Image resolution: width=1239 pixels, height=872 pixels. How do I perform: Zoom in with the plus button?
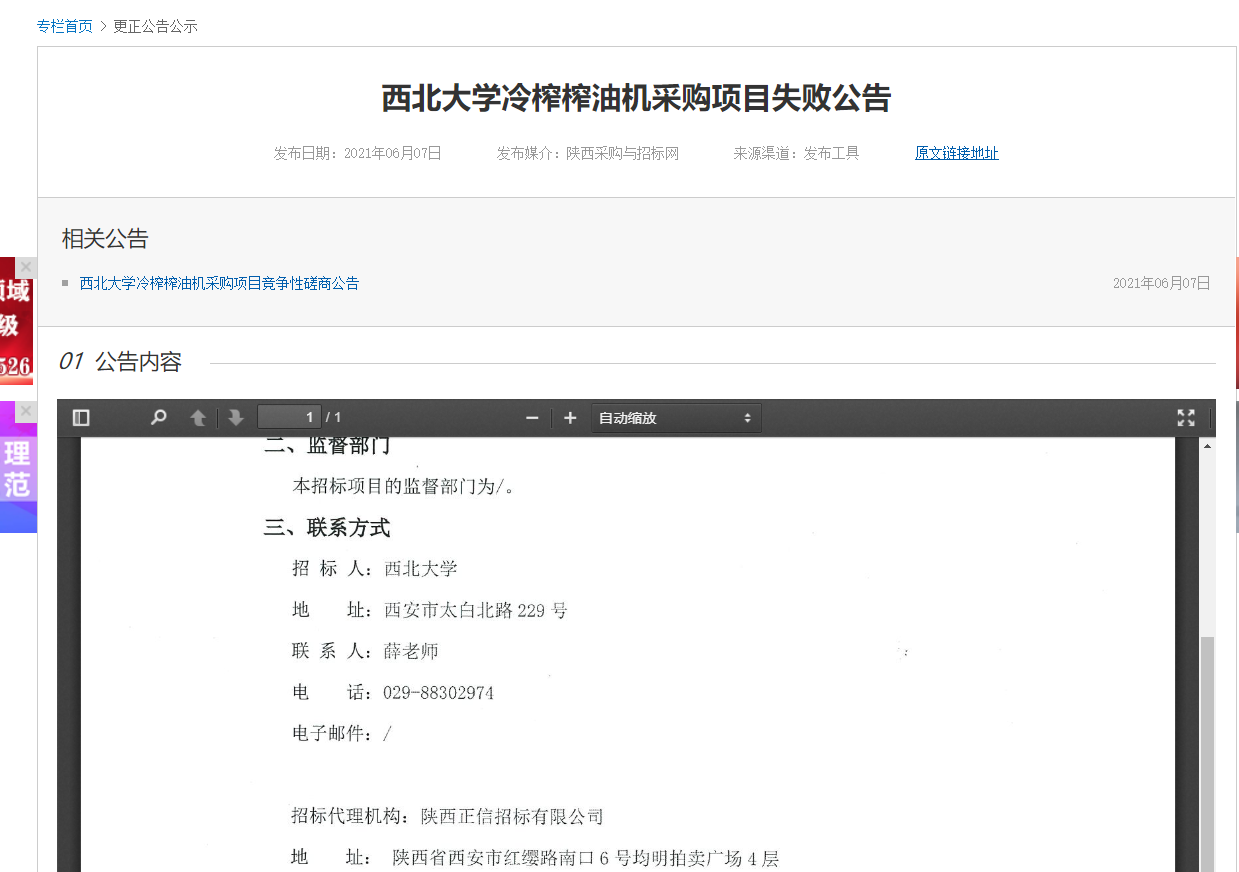coord(570,418)
